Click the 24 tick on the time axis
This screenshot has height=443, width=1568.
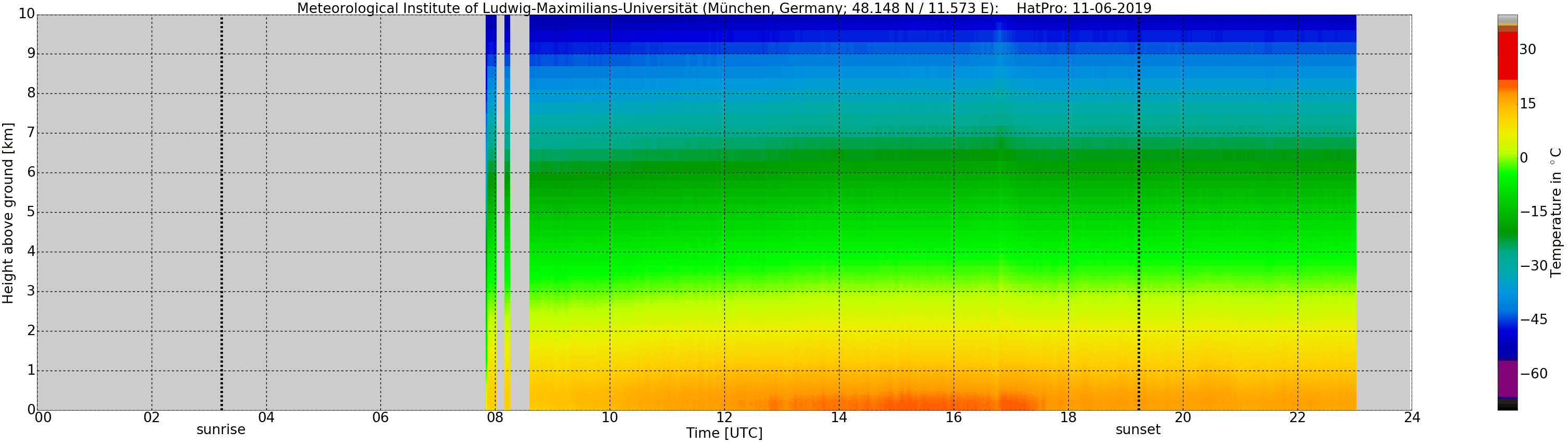pyautogui.click(x=1412, y=417)
